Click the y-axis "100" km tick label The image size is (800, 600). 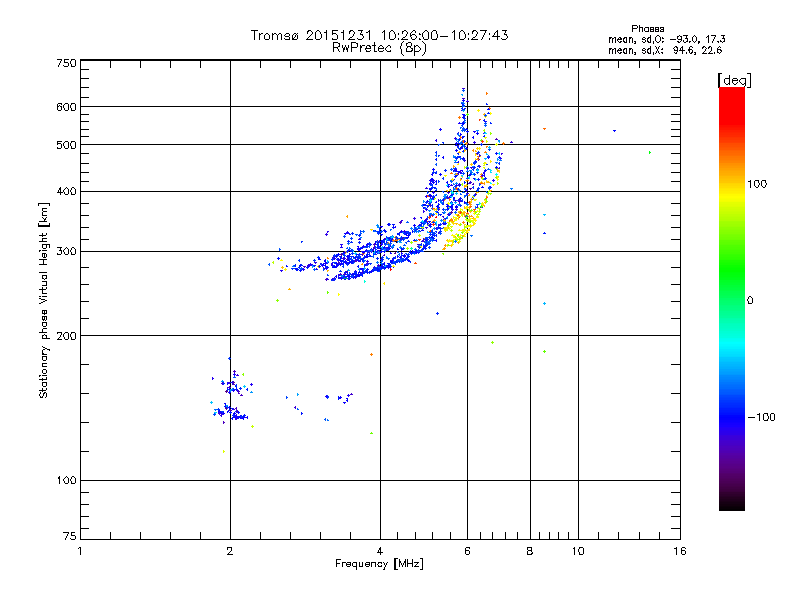click(66, 481)
